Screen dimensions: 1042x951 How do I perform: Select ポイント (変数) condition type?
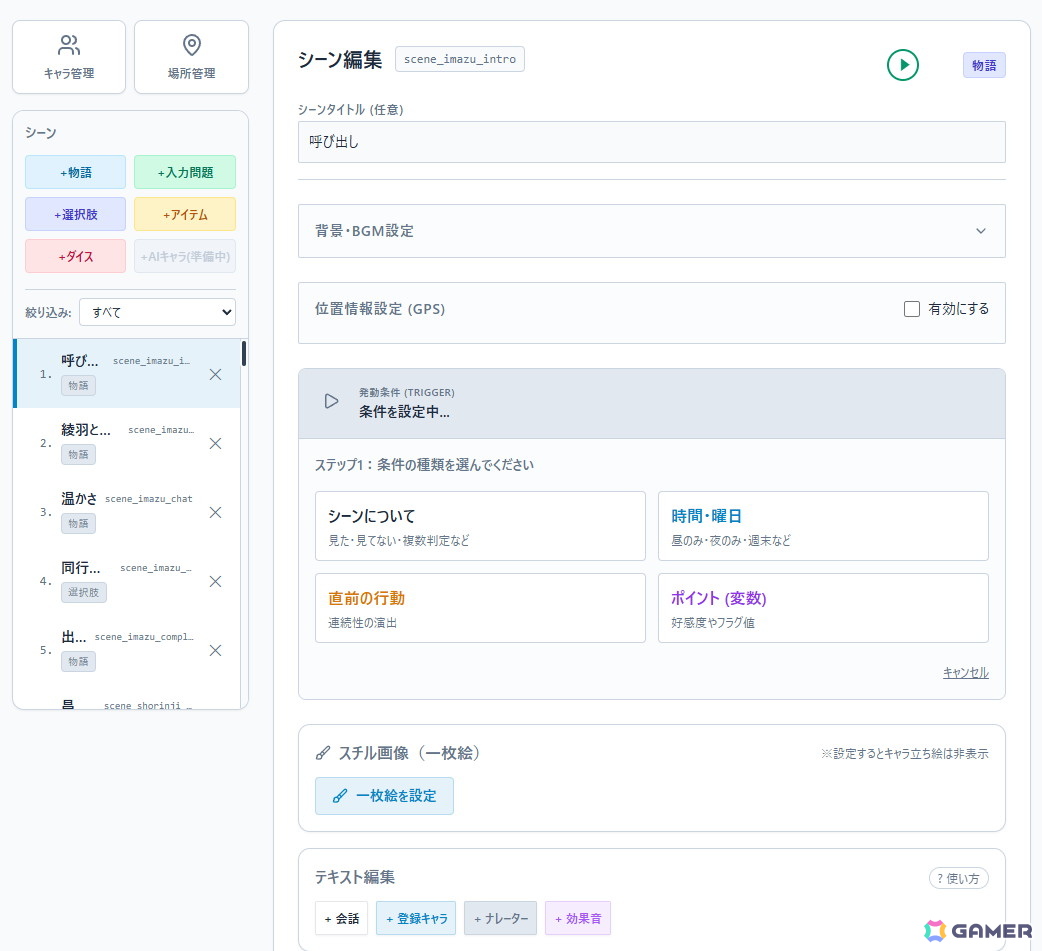point(823,608)
